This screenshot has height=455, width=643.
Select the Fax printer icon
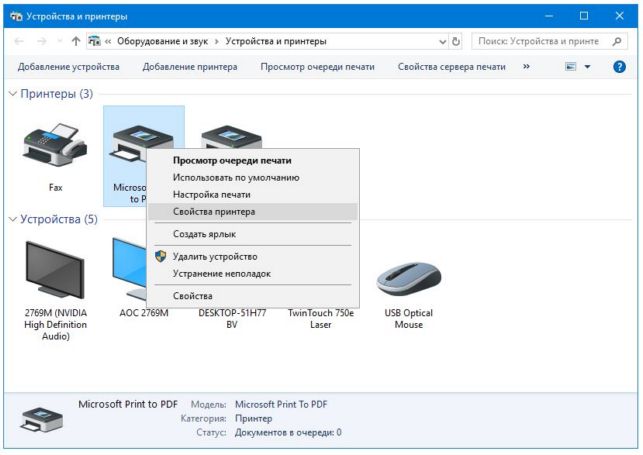[x=55, y=144]
